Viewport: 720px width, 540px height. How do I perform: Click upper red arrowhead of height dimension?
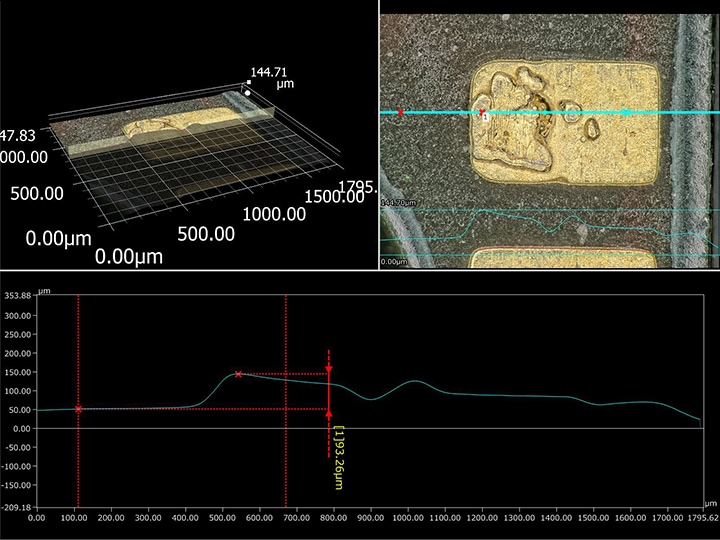coord(329,371)
